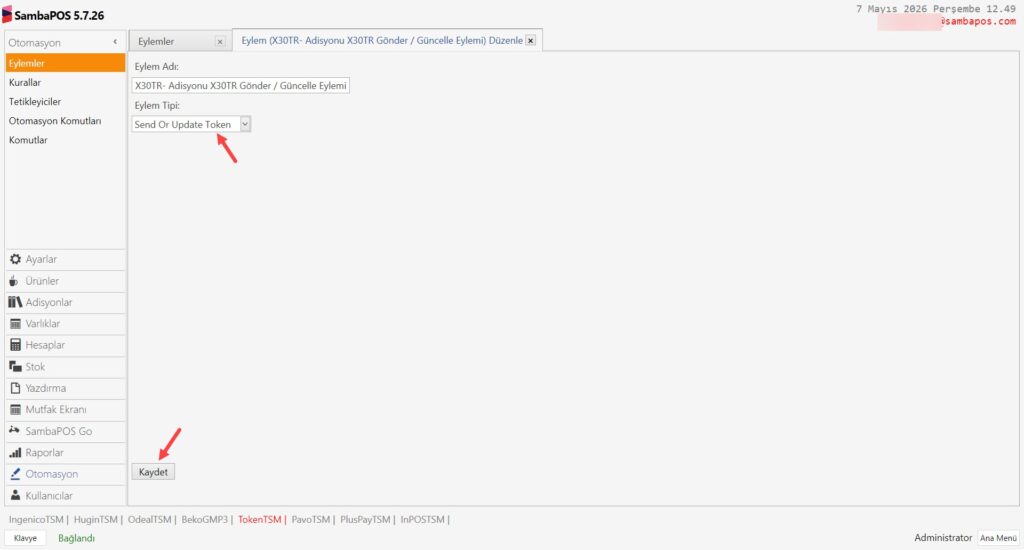
Task: Click the Eylem Adı text field
Action: (240, 86)
